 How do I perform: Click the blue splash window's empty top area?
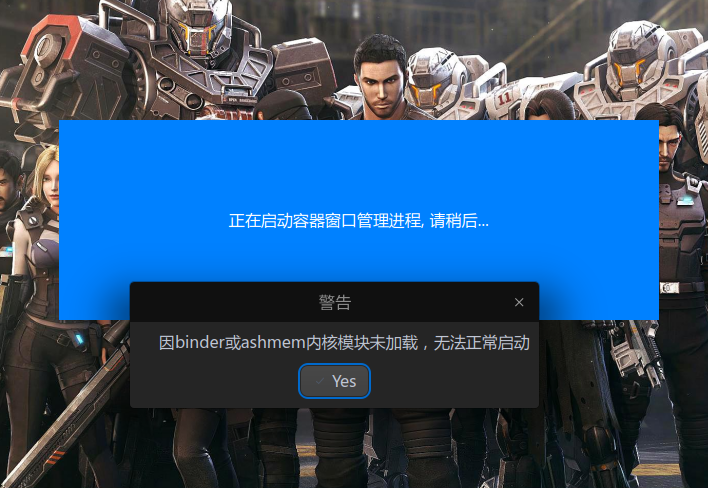[359, 158]
